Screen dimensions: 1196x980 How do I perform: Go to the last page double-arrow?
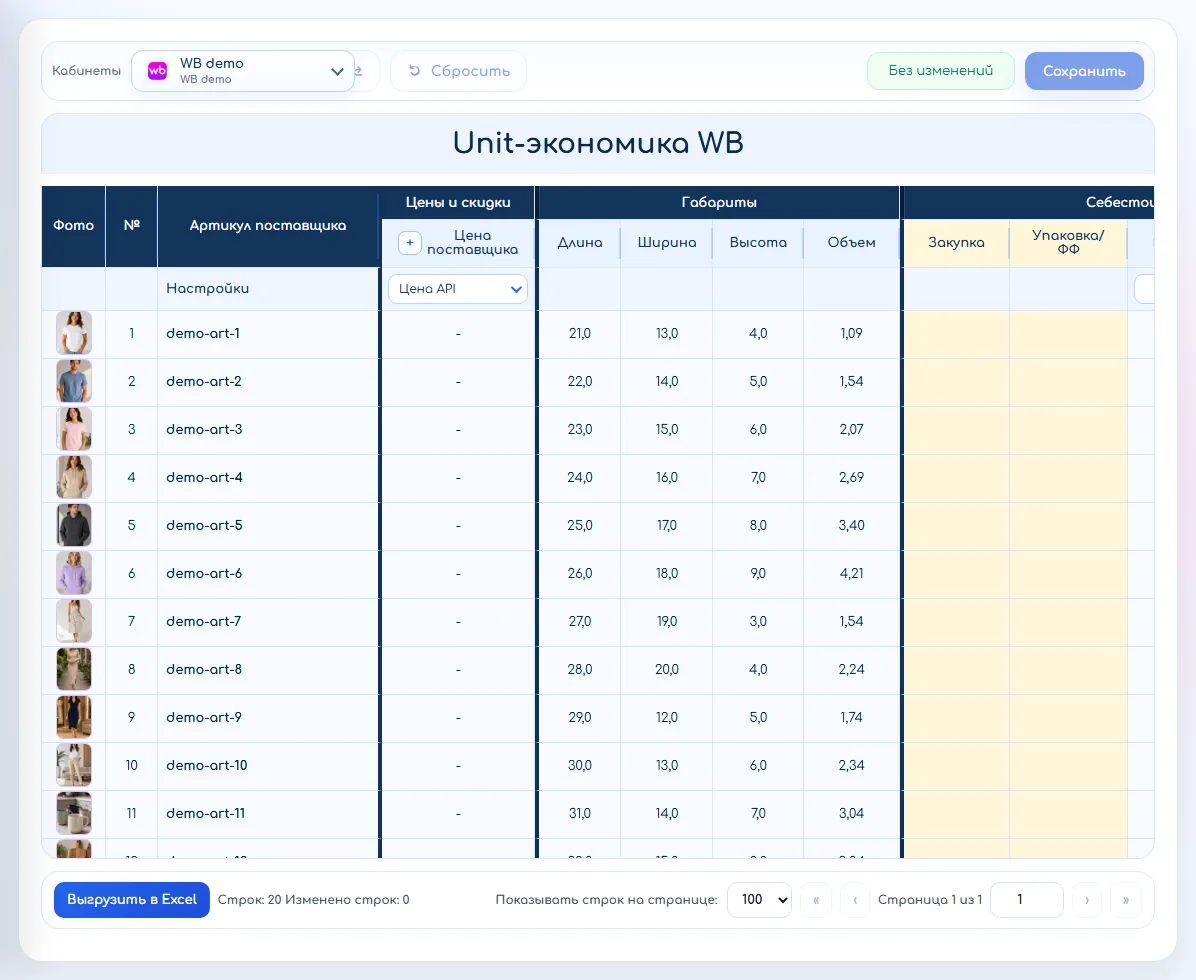click(x=1126, y=900)
